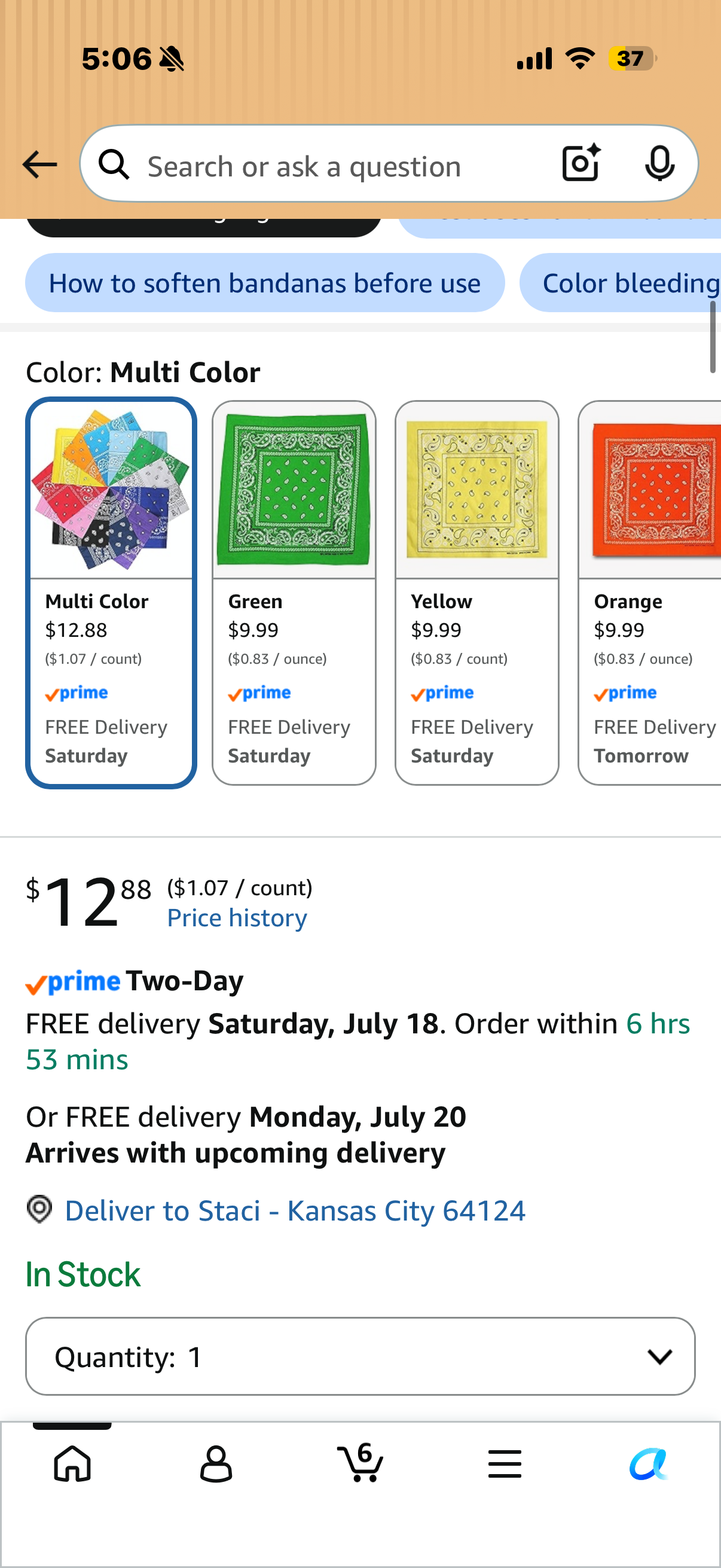721x1568 pixels.
Task: Open the hamburger menu icon
Action: 505,1463
